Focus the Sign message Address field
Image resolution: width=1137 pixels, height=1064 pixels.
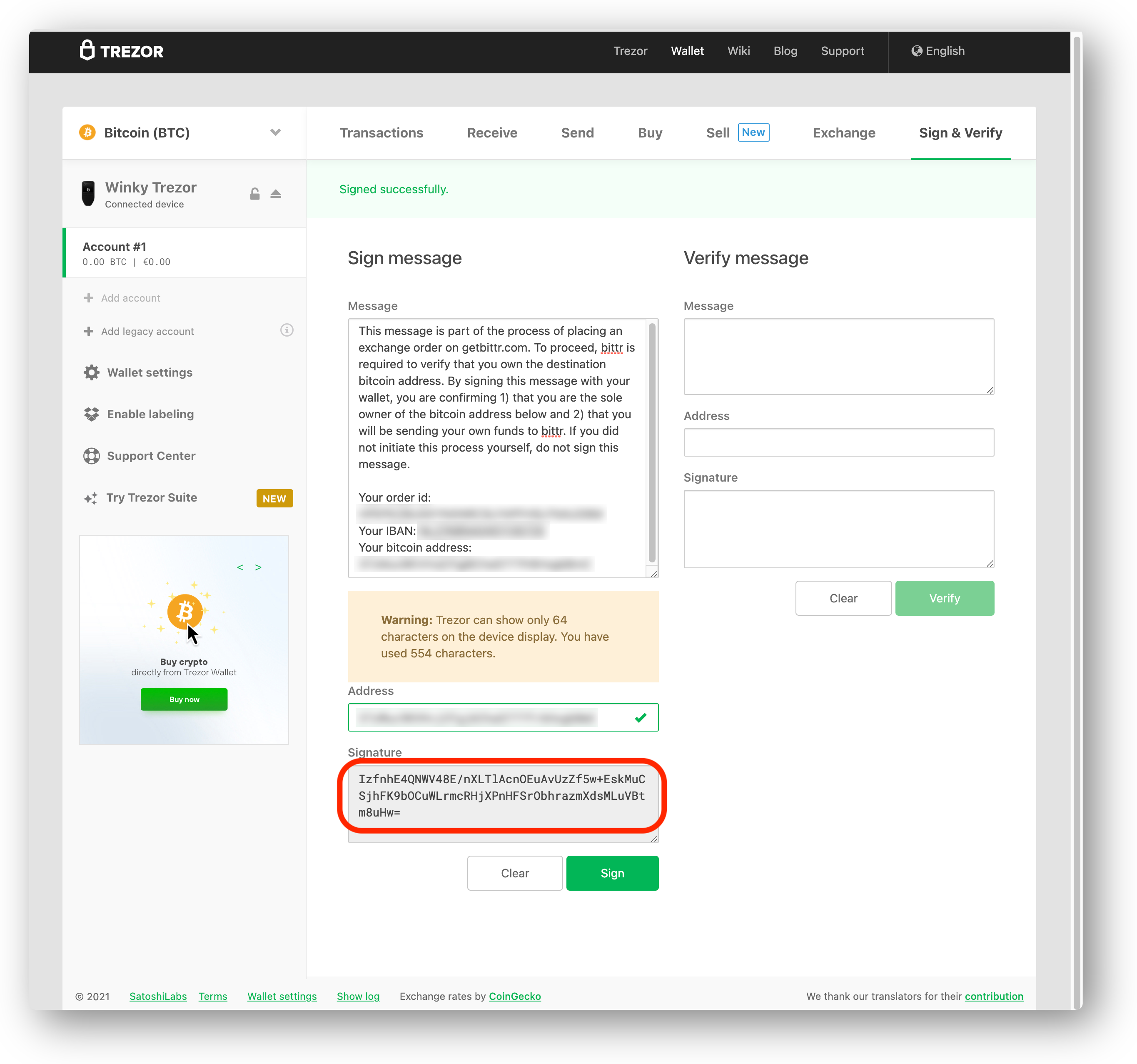503,717
